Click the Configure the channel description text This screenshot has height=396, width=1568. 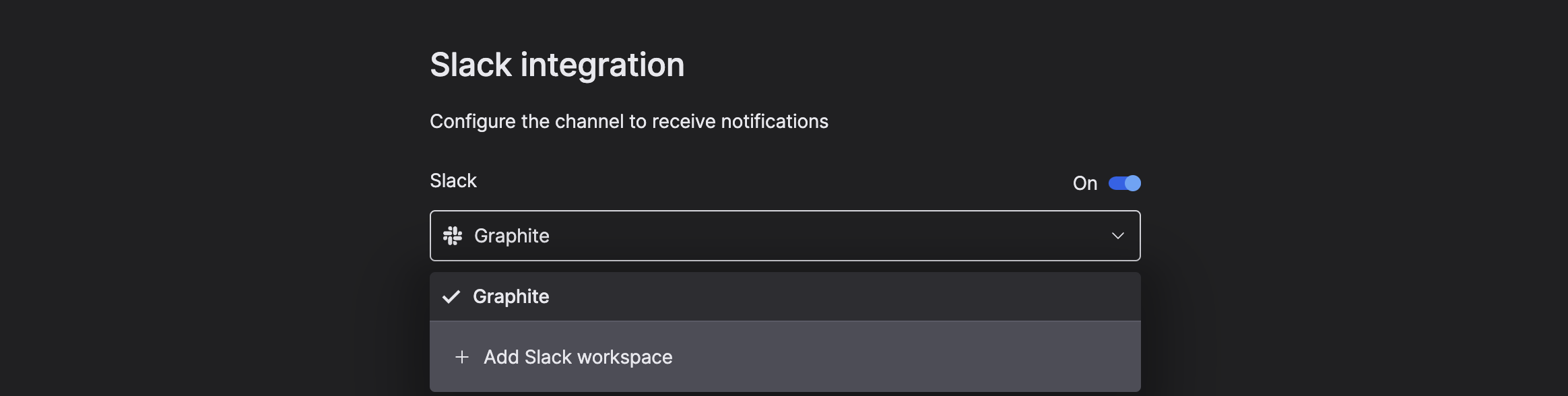[x=629, y=121]
